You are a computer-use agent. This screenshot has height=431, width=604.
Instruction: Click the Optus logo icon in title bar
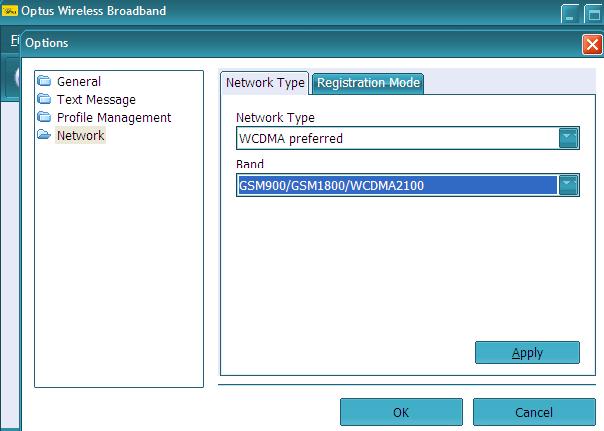coord(10,10)
